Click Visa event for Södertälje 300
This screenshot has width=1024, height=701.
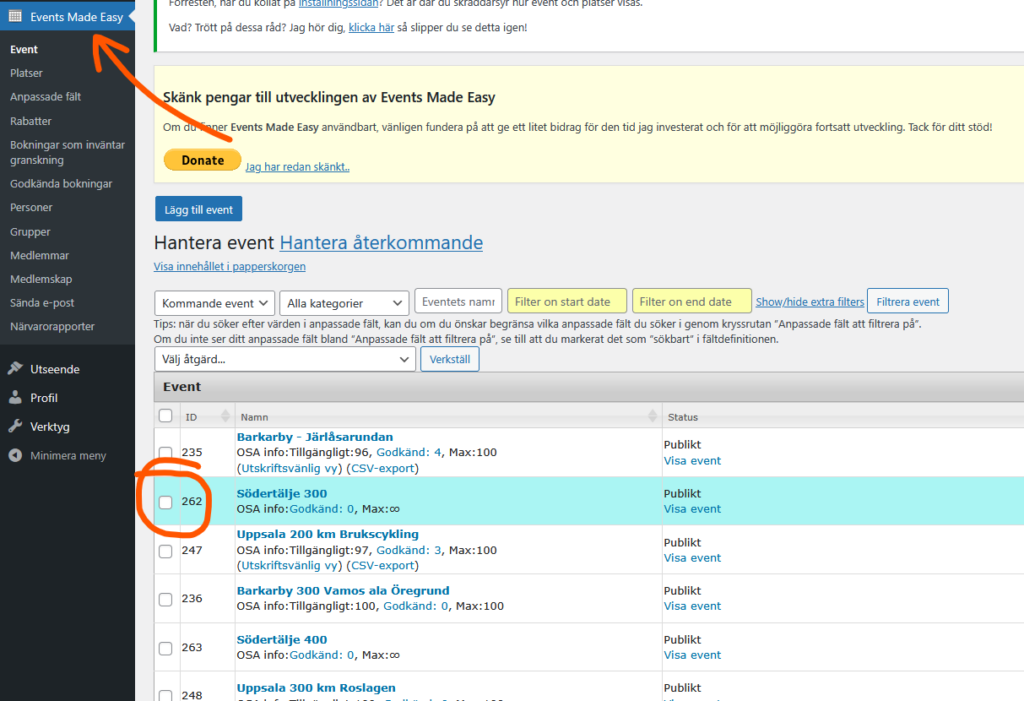(x=692, y=509)
